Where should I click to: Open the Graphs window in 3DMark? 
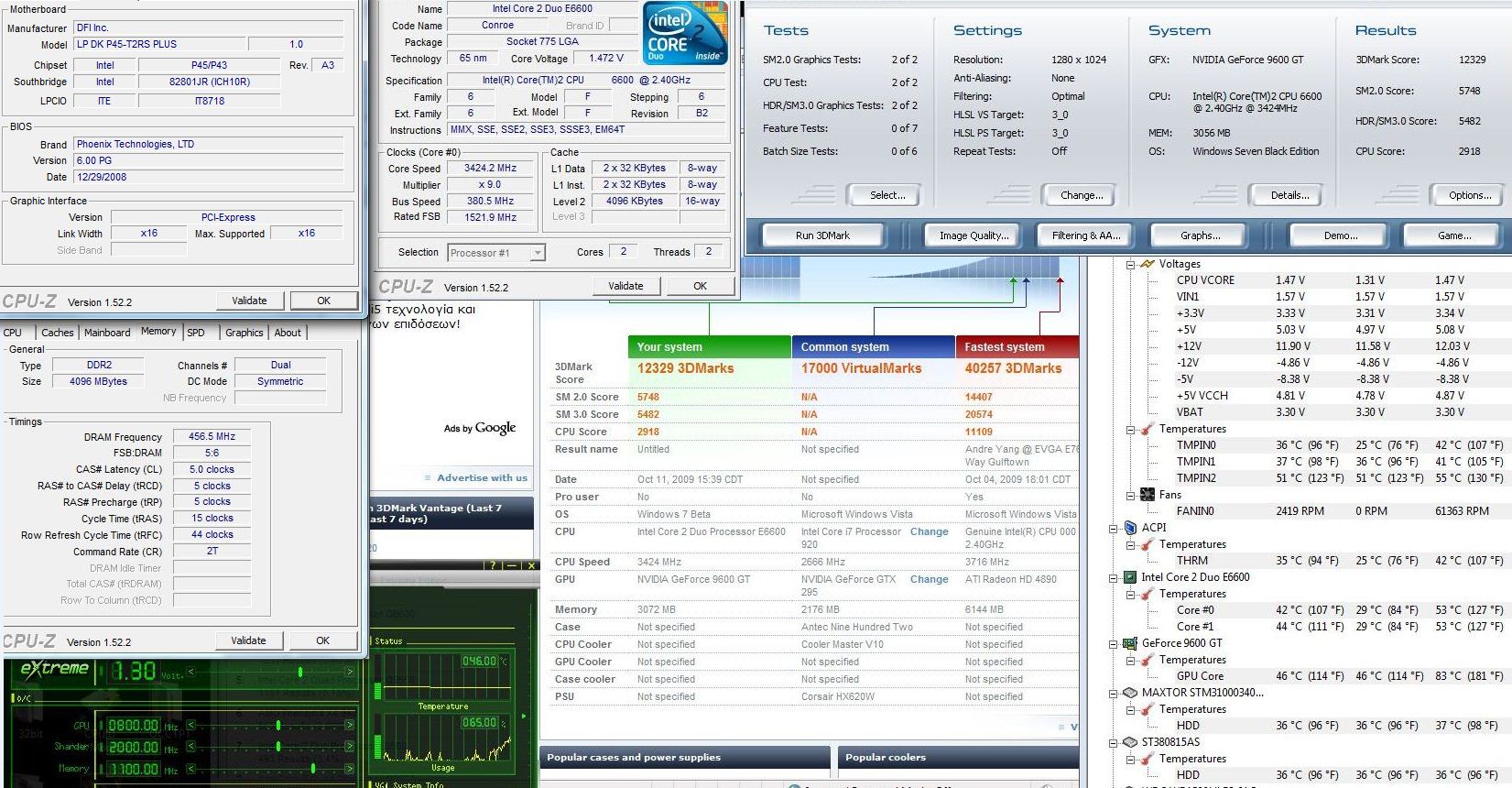tap(1201, 235)
